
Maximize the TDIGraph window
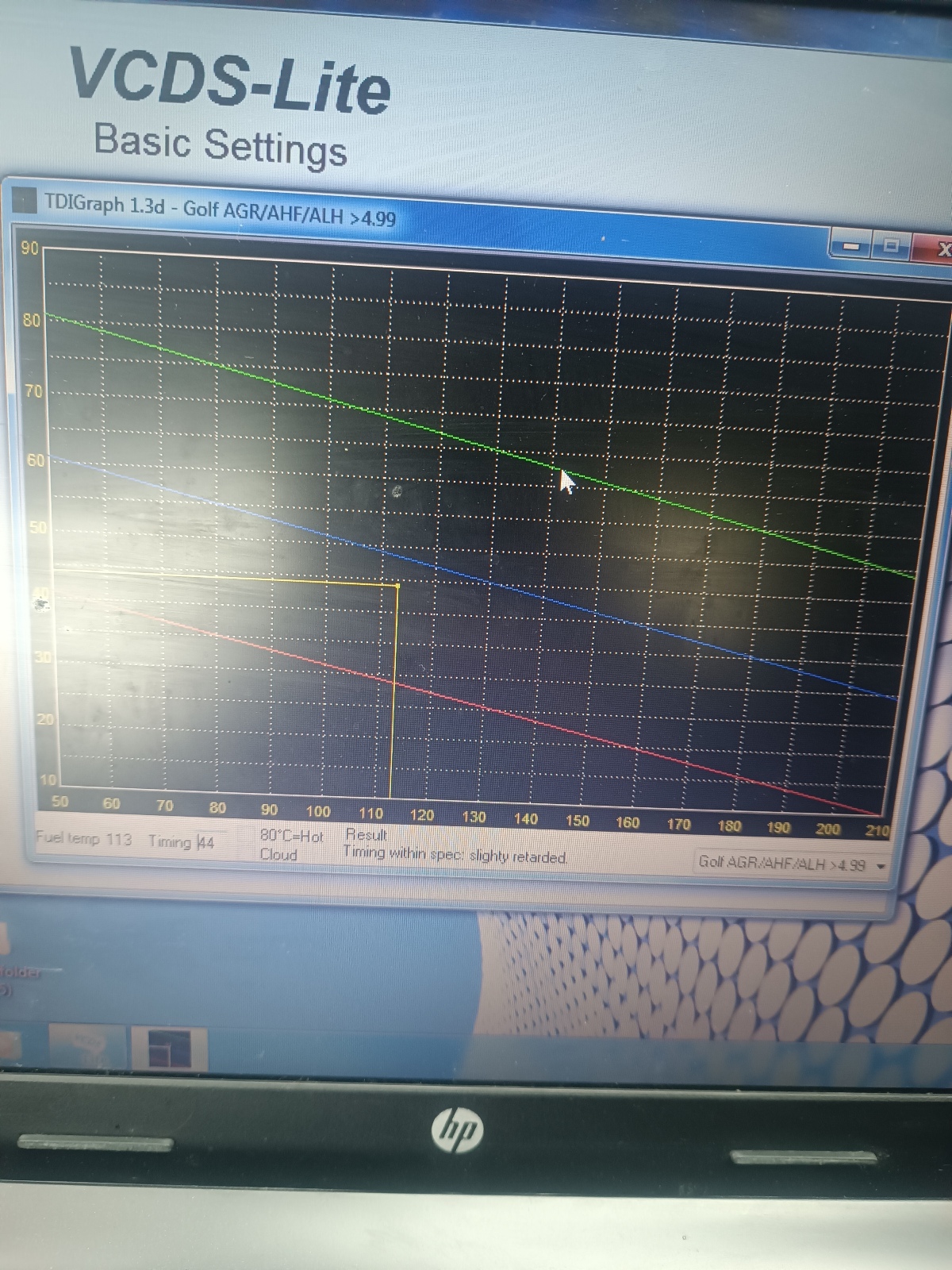[x=892, y=246]
